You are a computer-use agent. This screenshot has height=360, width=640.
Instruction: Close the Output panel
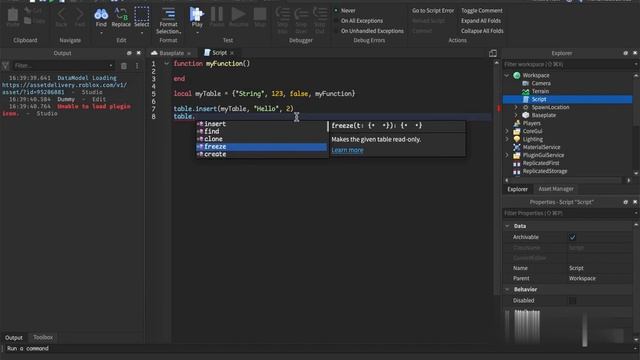pos(138,53)
